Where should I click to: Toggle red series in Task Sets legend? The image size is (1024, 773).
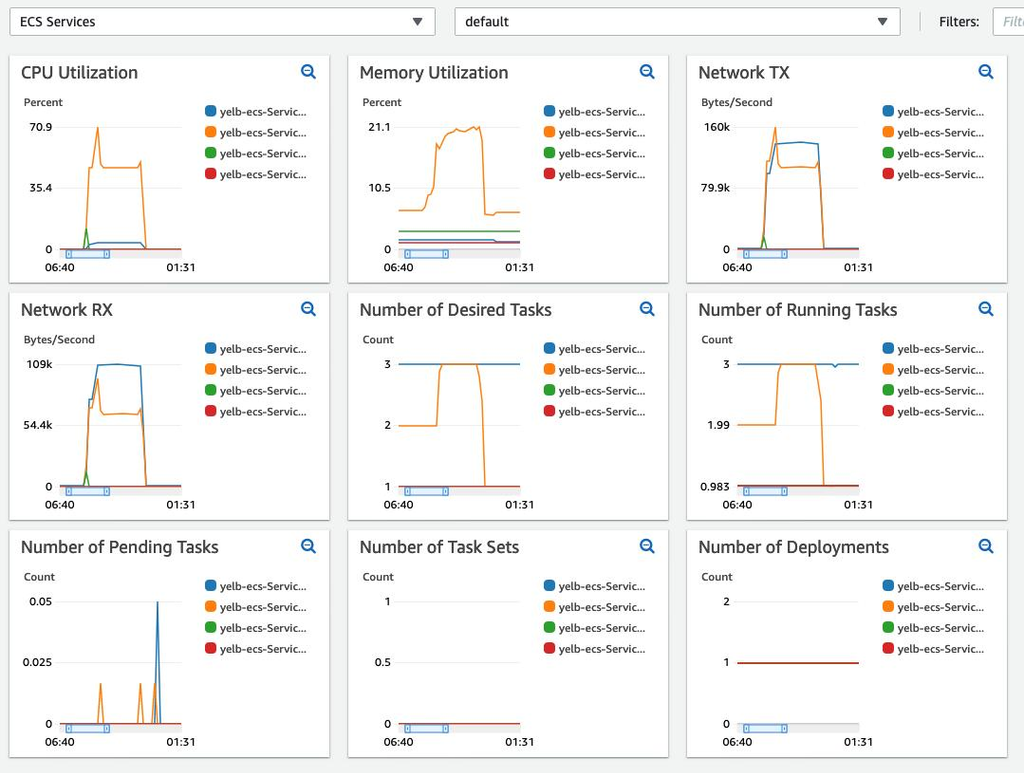(x=594, y=648)
